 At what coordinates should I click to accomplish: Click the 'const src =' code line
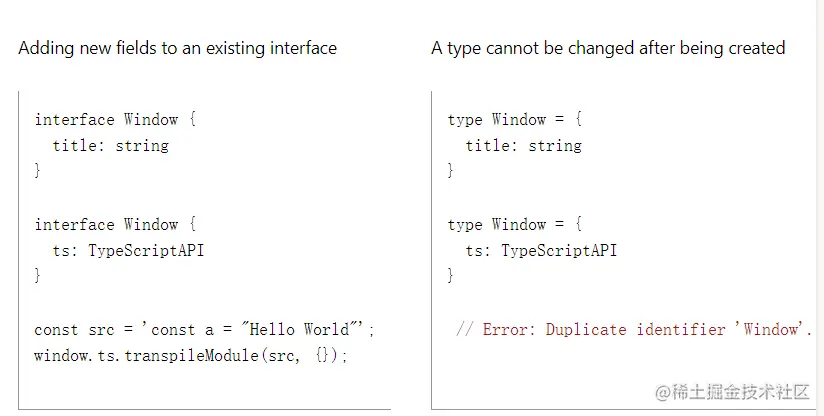204,330
